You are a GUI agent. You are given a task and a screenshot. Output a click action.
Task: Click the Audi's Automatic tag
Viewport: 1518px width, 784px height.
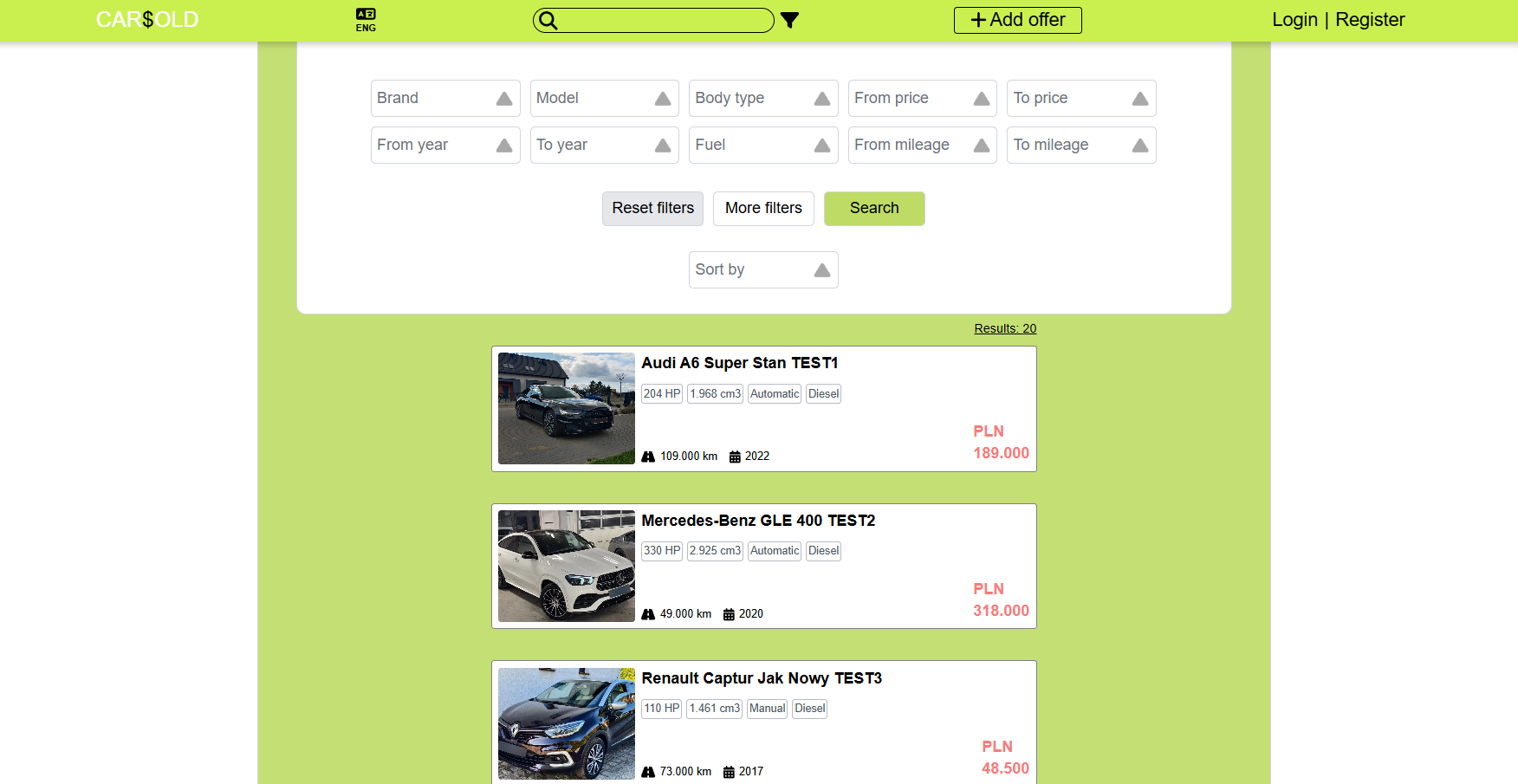775,393
